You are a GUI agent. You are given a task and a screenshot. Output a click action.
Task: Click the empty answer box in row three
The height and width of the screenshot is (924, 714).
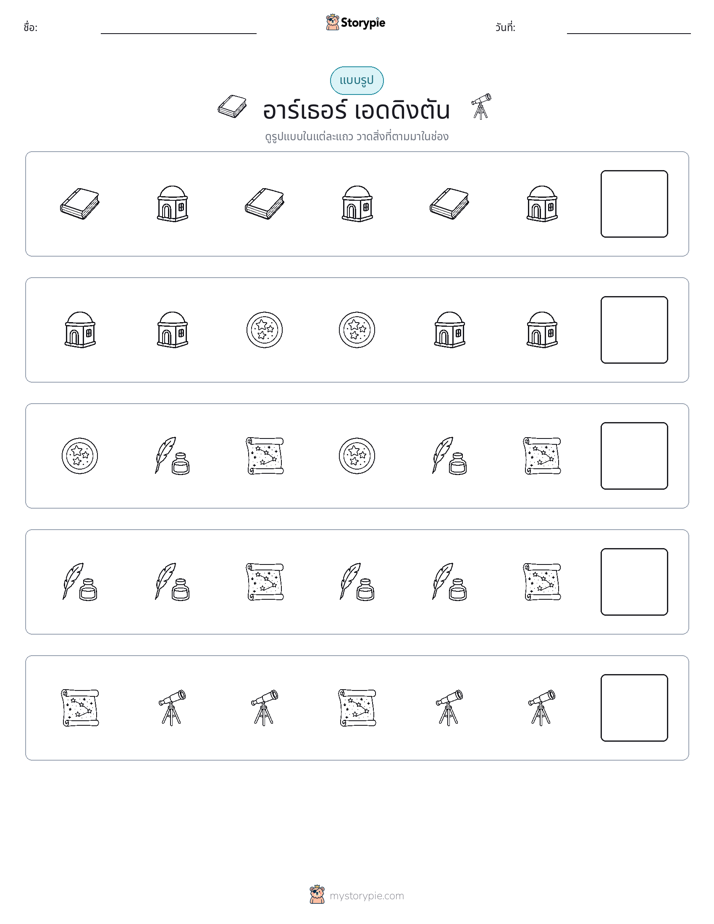(634, 456)
